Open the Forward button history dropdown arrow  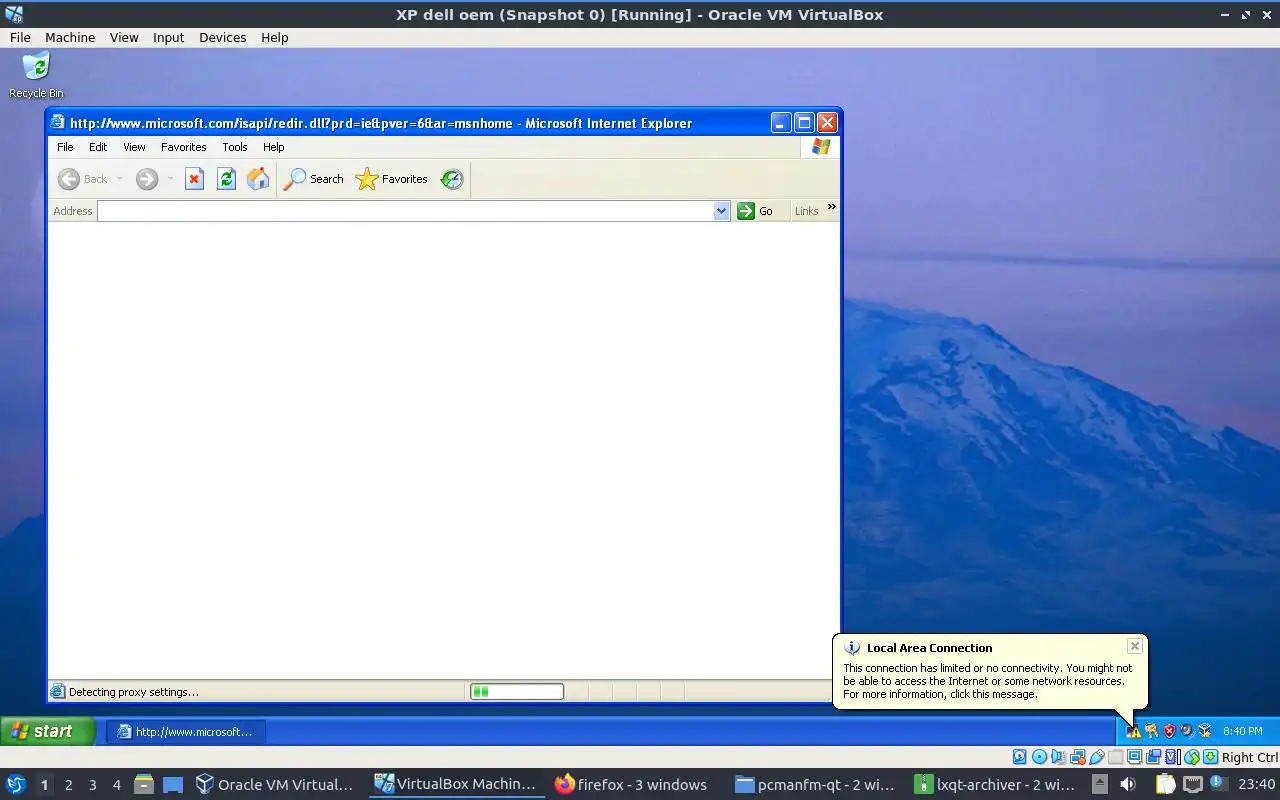170,179
